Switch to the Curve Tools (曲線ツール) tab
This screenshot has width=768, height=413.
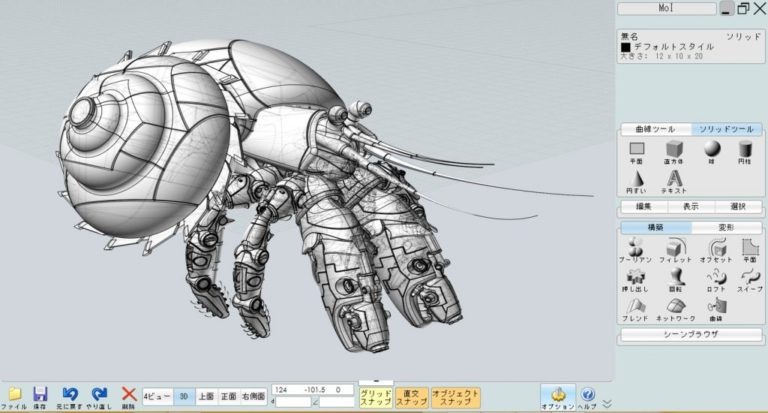point(655,129)
